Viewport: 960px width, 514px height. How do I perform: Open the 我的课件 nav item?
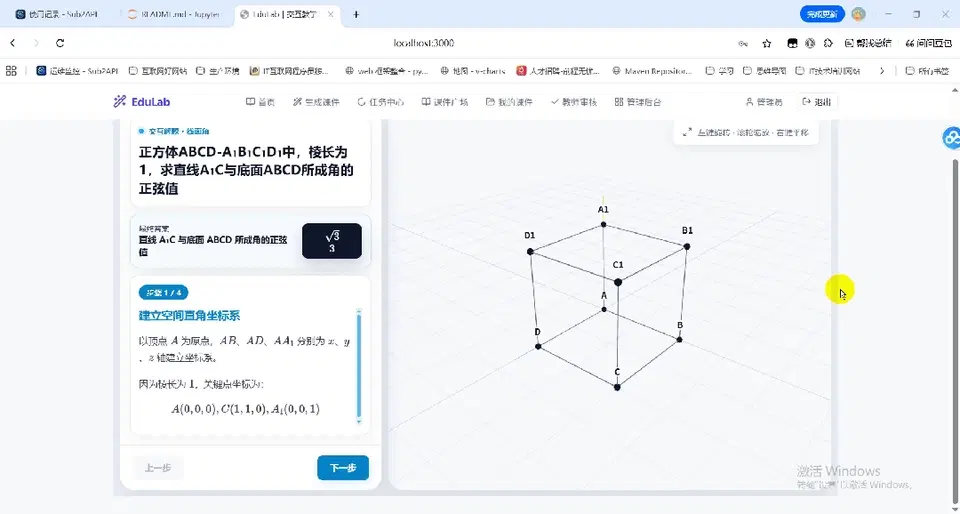pyautogui.click(x=509, y=102)
